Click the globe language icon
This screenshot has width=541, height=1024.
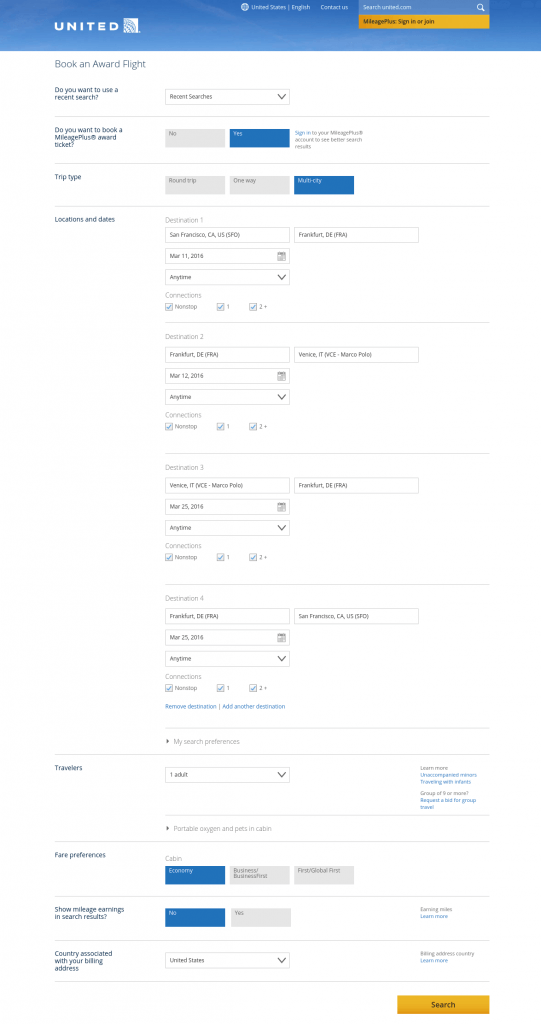(245, 7)
